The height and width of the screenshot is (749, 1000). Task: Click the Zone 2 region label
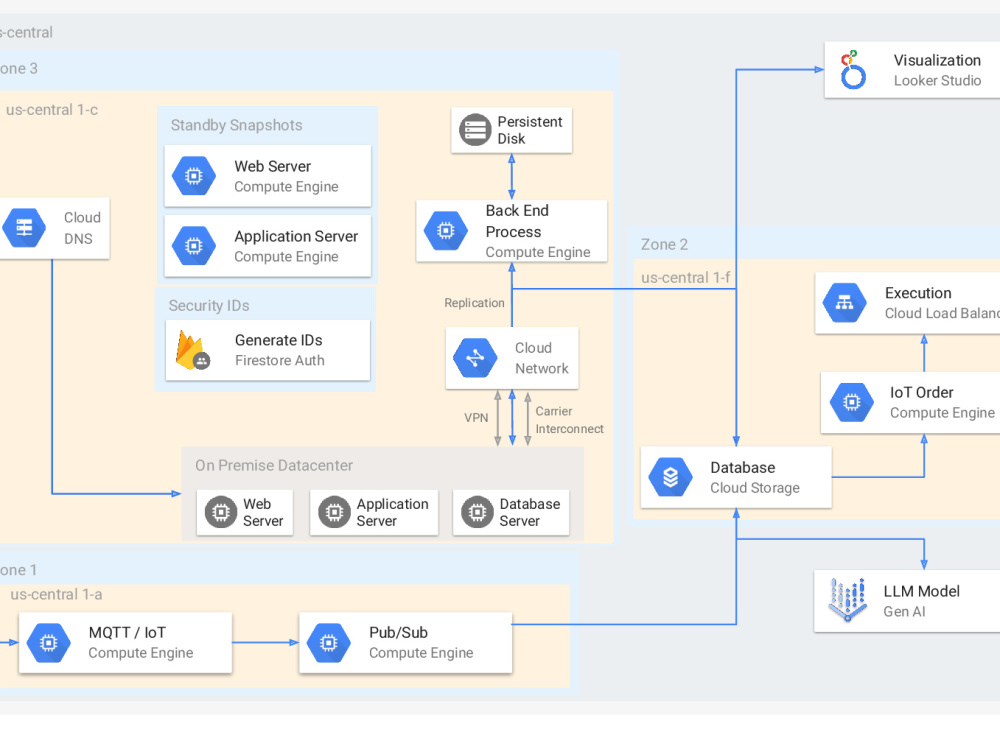pos(664,244)
